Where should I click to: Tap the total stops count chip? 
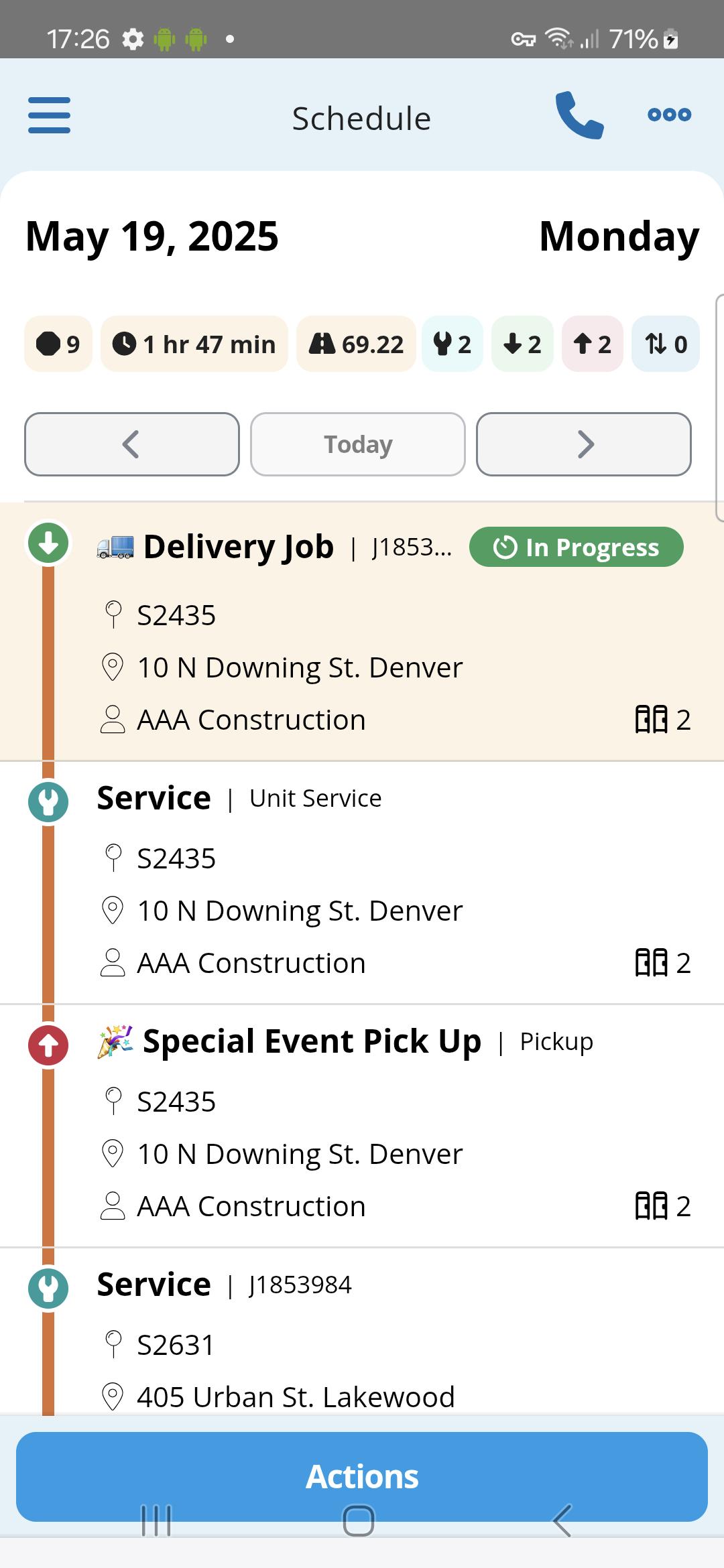(58, 344)
